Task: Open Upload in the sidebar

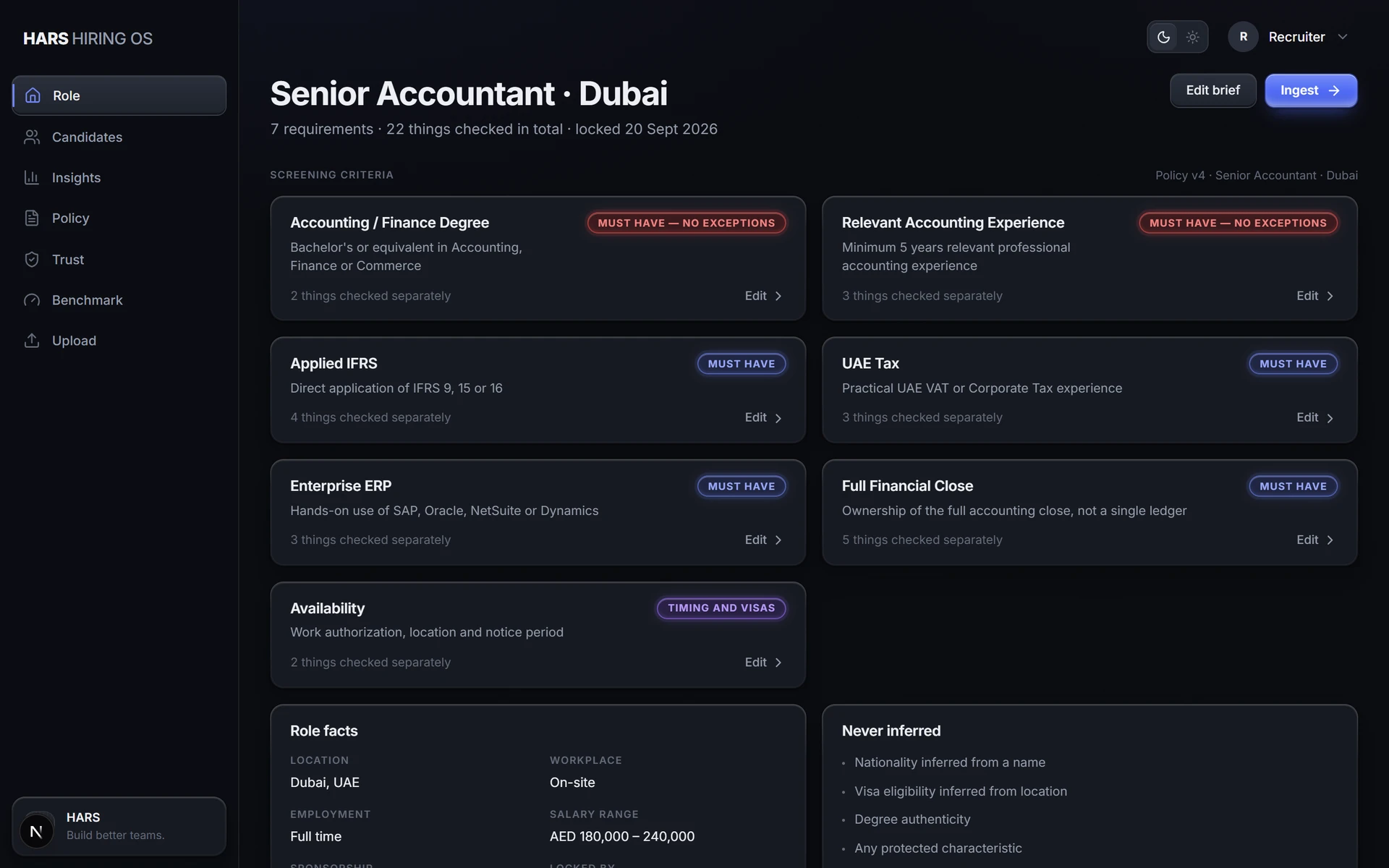Action: pos(119,340)
